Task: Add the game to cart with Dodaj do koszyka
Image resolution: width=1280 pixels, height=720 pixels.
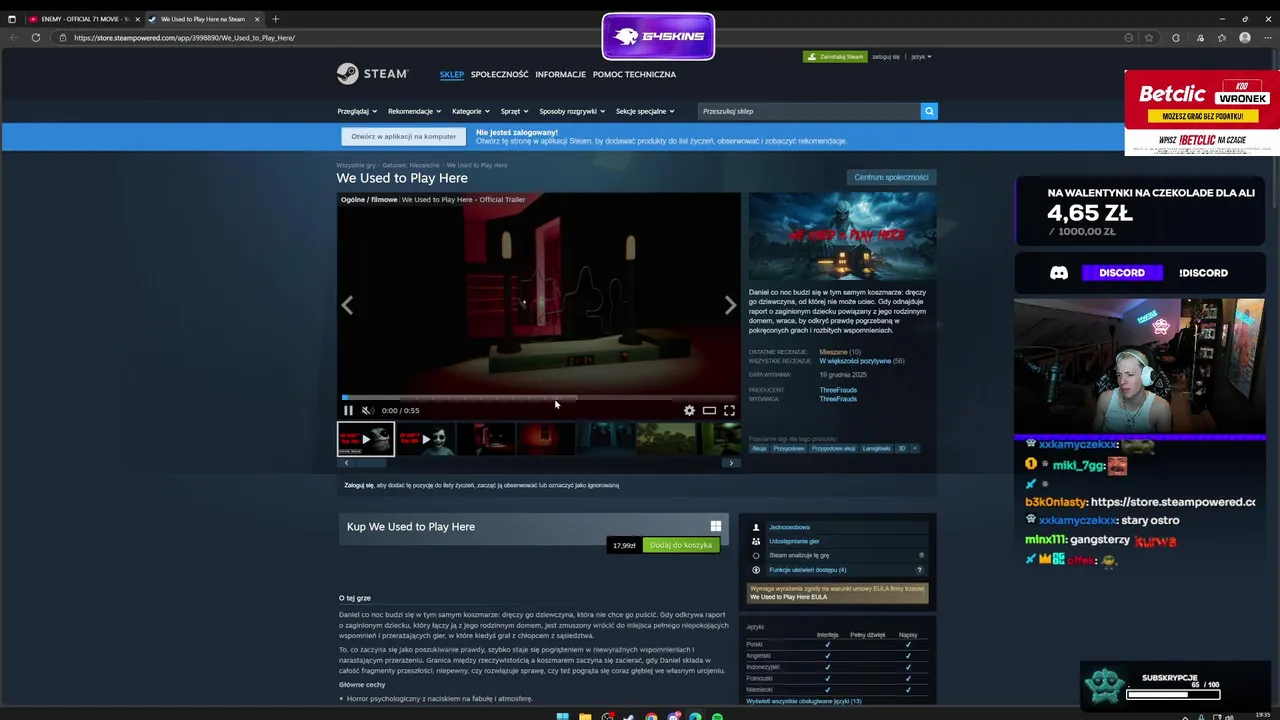Action: tap(681, 545)
